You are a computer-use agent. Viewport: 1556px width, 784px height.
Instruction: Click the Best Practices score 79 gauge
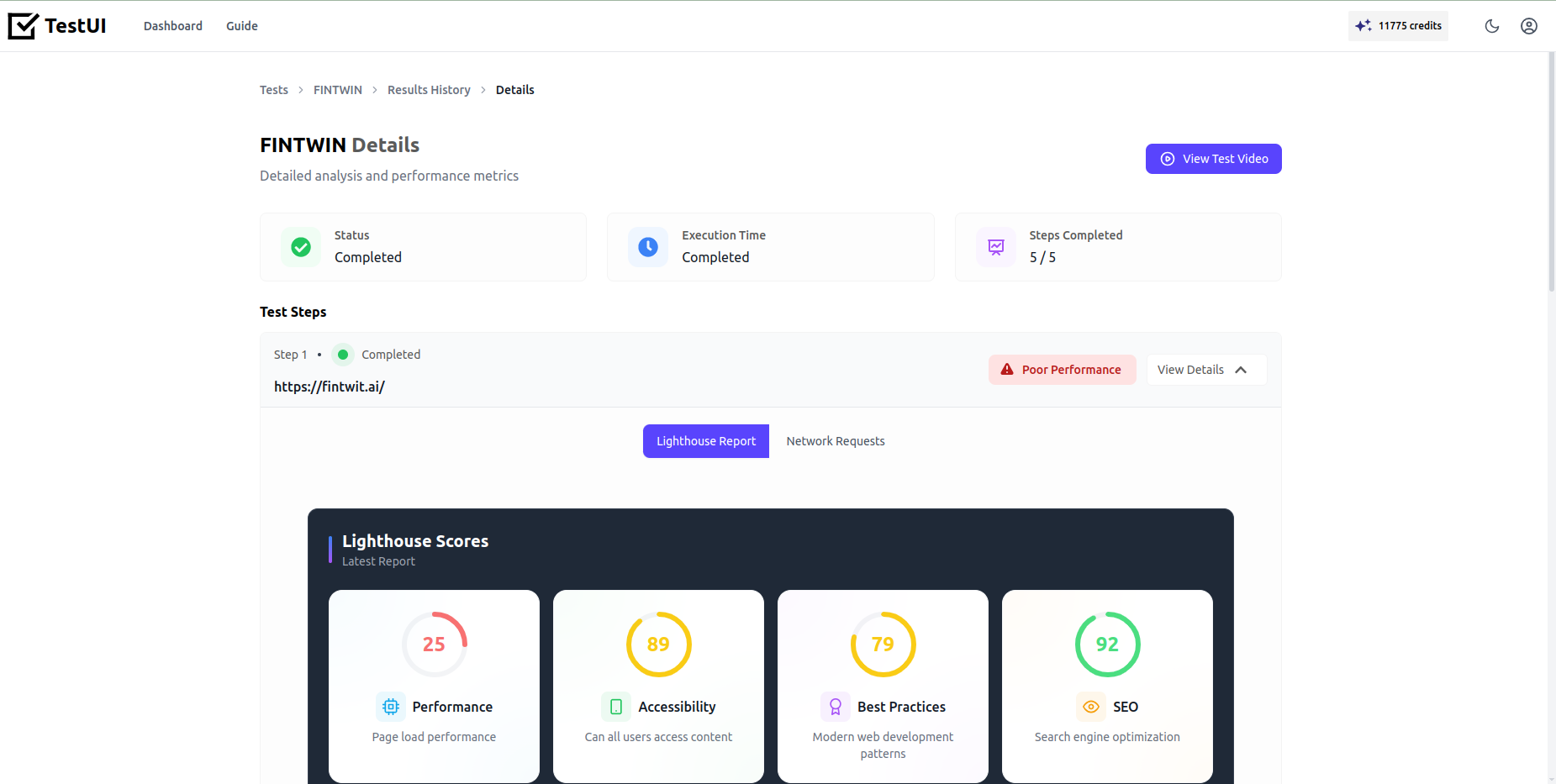pyautogui.click(x=883, y=645)
